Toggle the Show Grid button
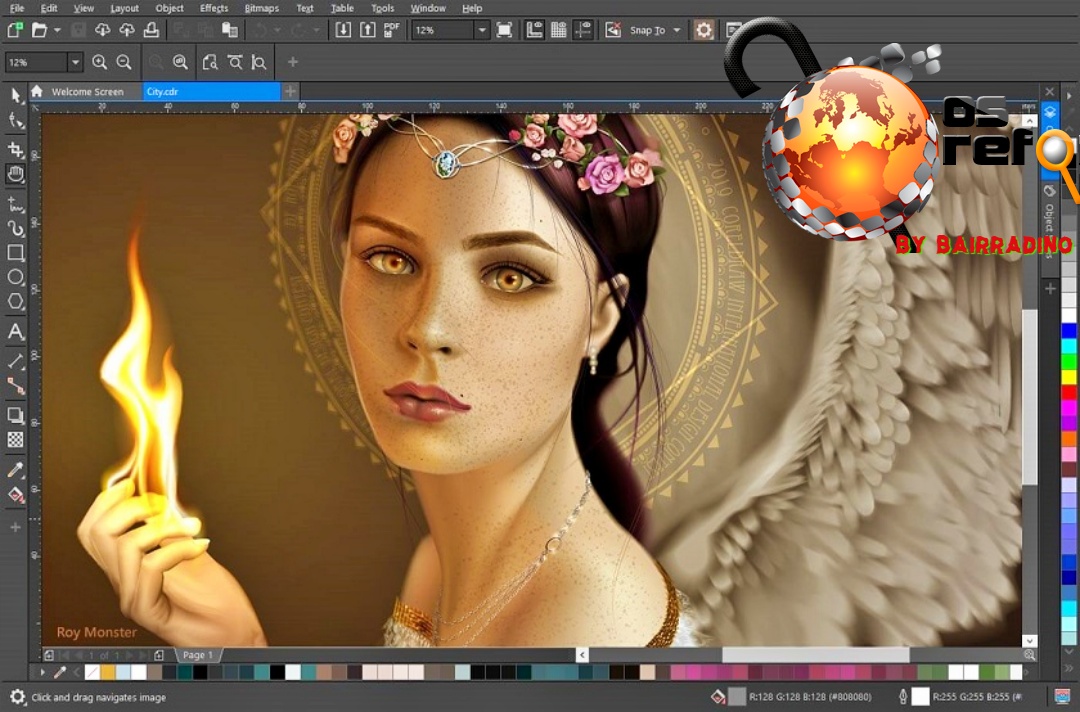Image resolution: width=1080 pixels, height=712 pixels. [559, 30]
